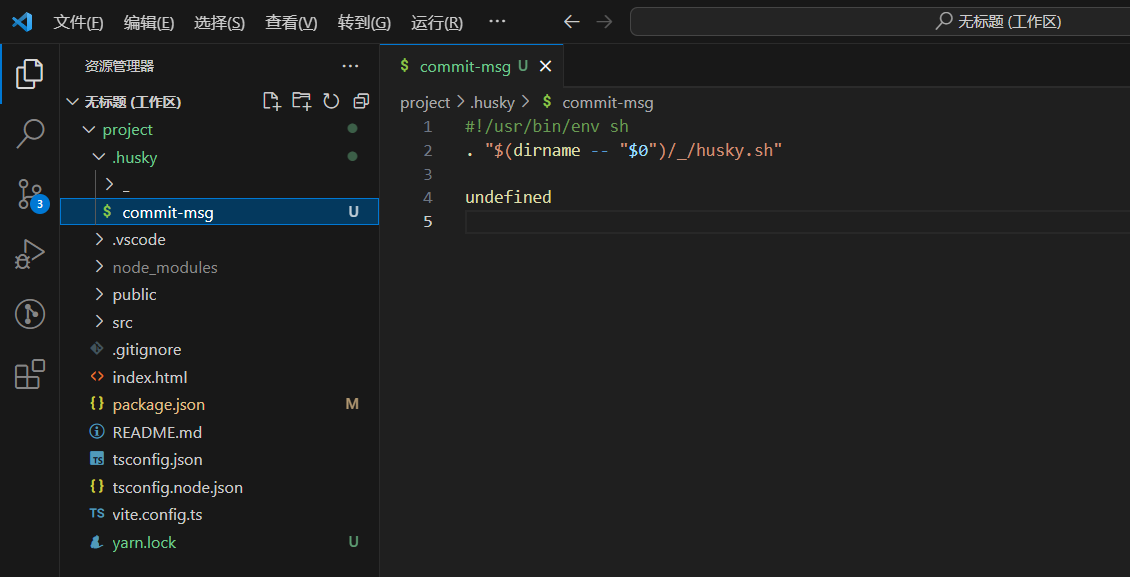The image size is (1130, 577).
Task: Show more menu bar items overflow
Action: [x=497, y=22]
